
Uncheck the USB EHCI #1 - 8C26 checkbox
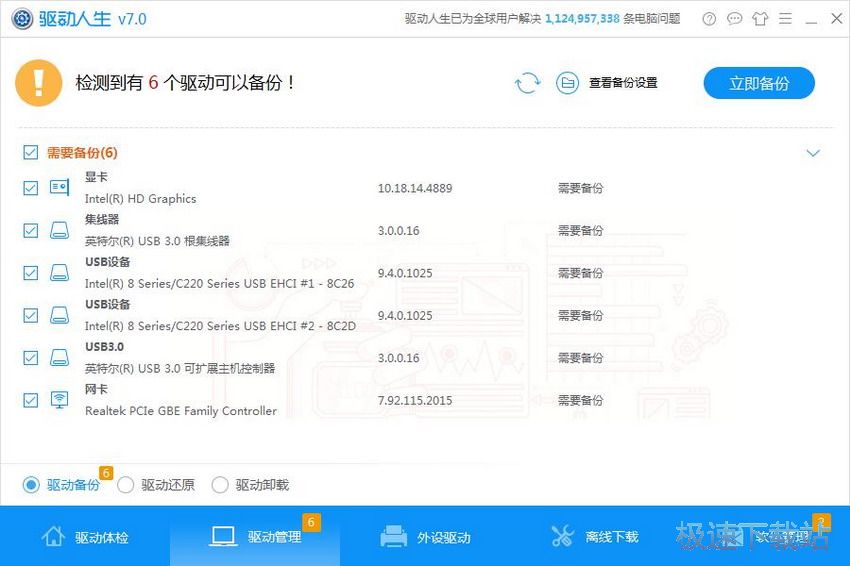31,273
